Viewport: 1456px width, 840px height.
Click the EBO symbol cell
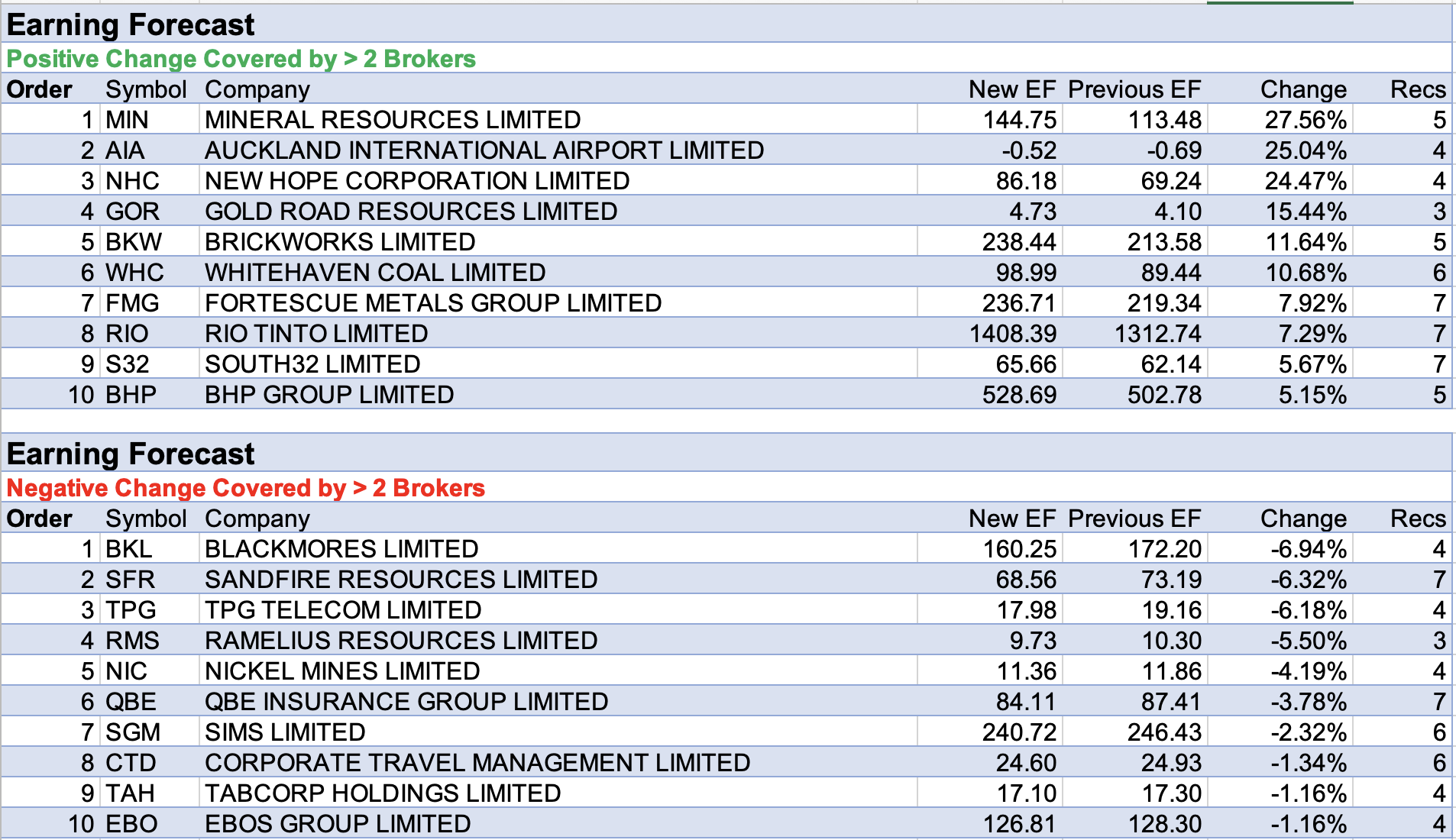tap(131, 824)
